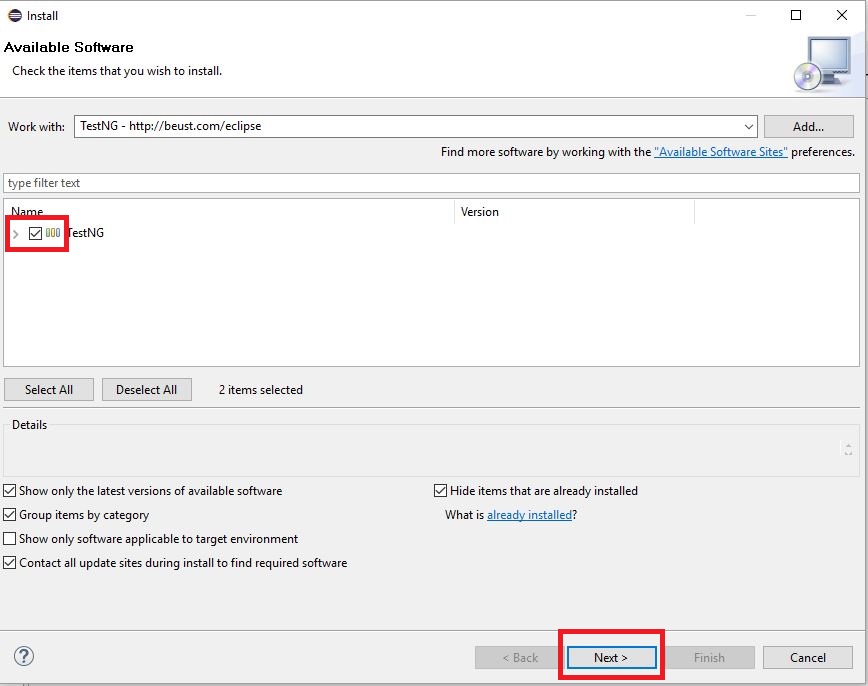Disable Contact all update sites during install

pos(9,563)
